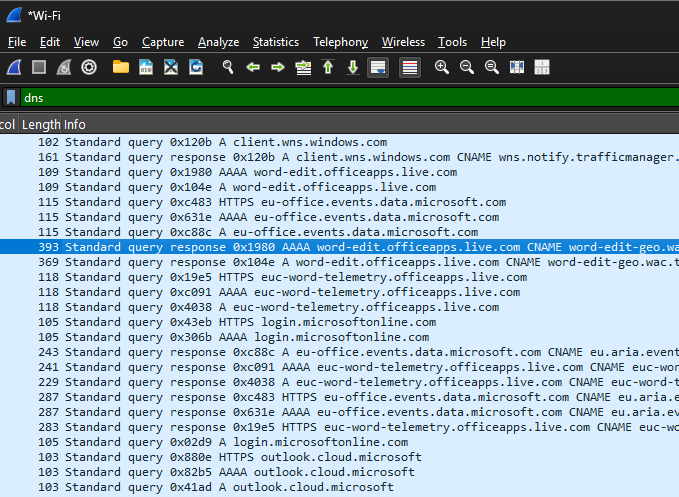The width and height of the screenshot is (679, 497).
Task: Select query 0x4038 A euc-word-telemetry row
Action: coord(340,307)
